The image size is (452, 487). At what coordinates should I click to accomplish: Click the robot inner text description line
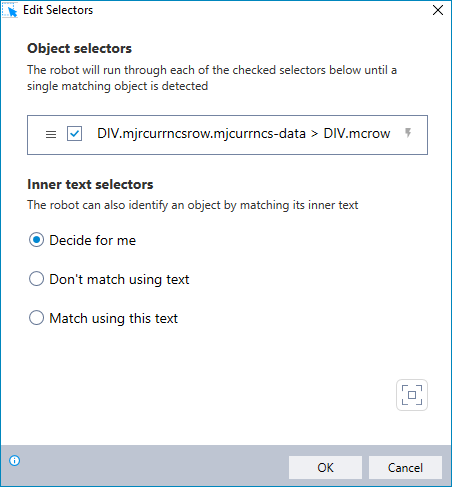tap(193, 205)
